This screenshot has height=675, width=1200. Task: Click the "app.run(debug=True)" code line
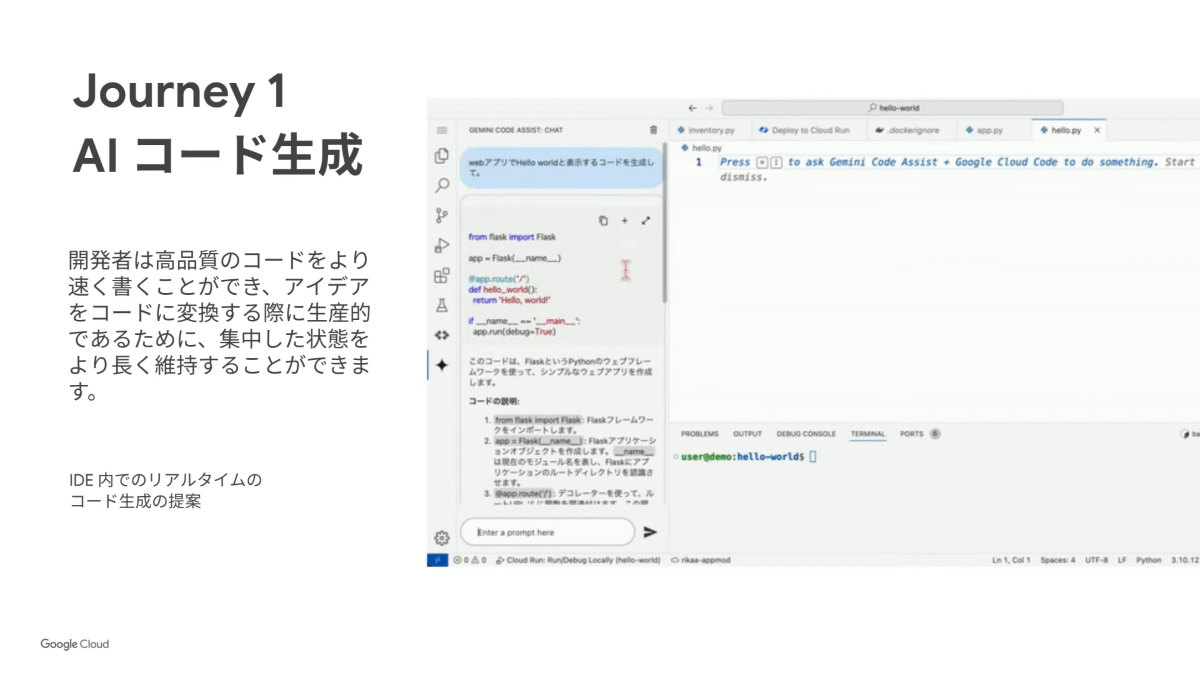tap(514, 331)
